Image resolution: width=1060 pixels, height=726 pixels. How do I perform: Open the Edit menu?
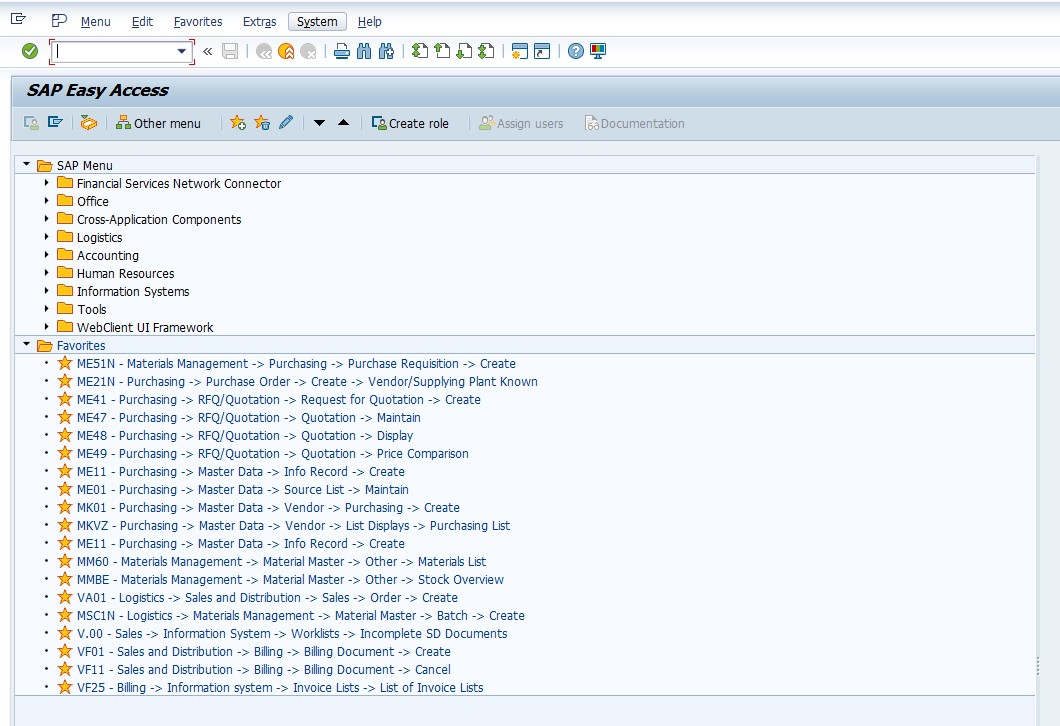(142, 22)
